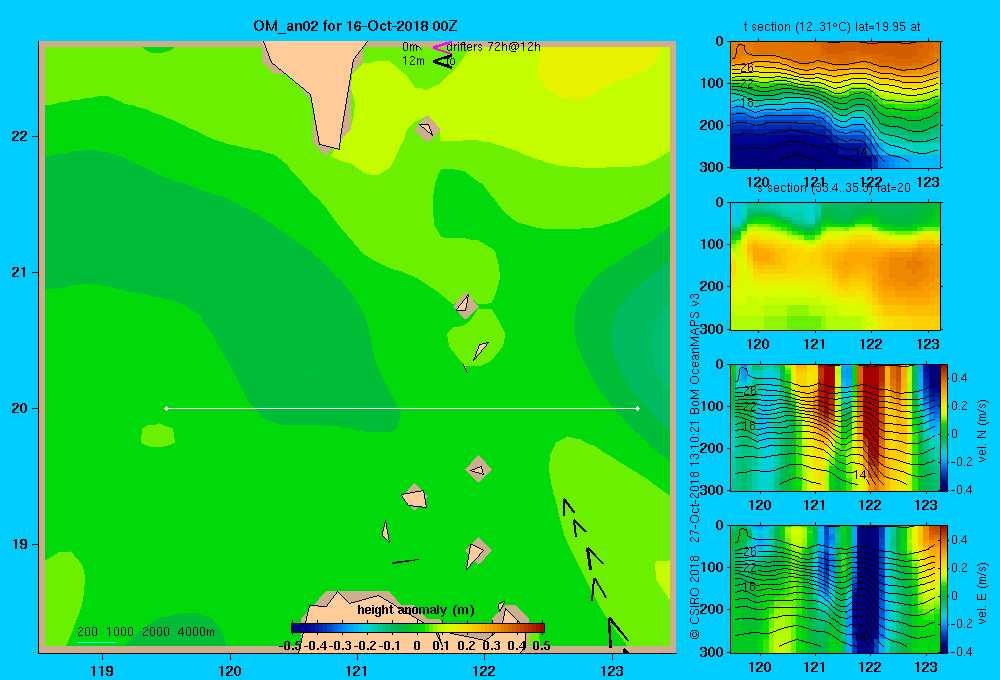This screenshot has height=680, width=1000.
Task: Click latitude label 21 on the main map
Action: coord(20,272)
